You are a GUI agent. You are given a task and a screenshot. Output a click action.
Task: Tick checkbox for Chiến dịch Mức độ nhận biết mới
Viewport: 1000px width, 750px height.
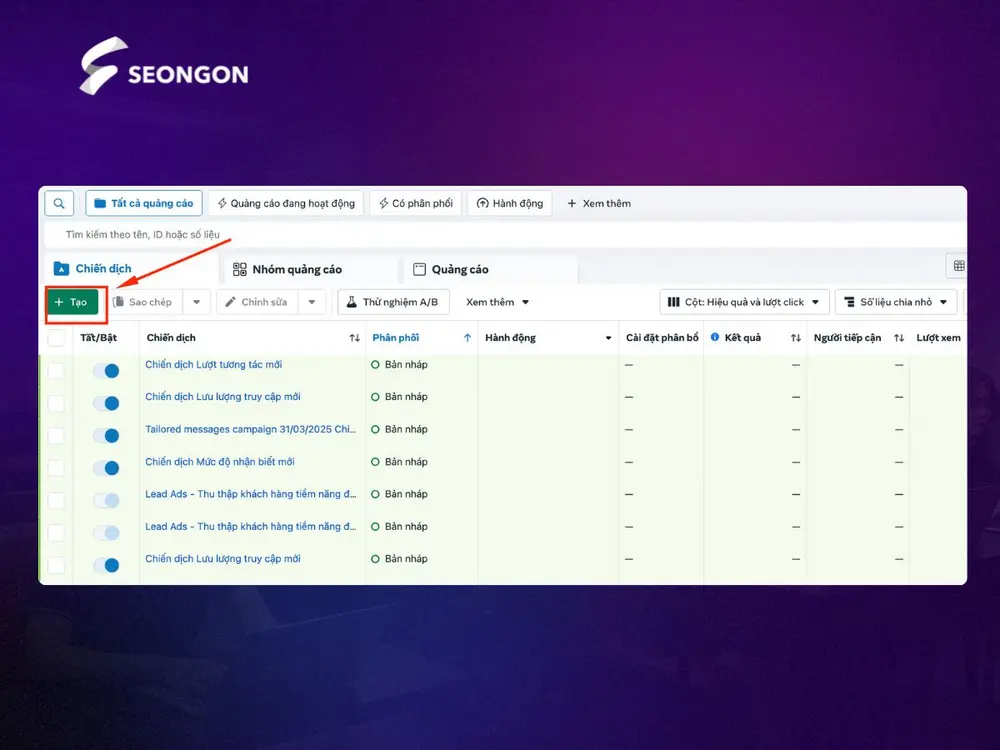click(56, 468)
